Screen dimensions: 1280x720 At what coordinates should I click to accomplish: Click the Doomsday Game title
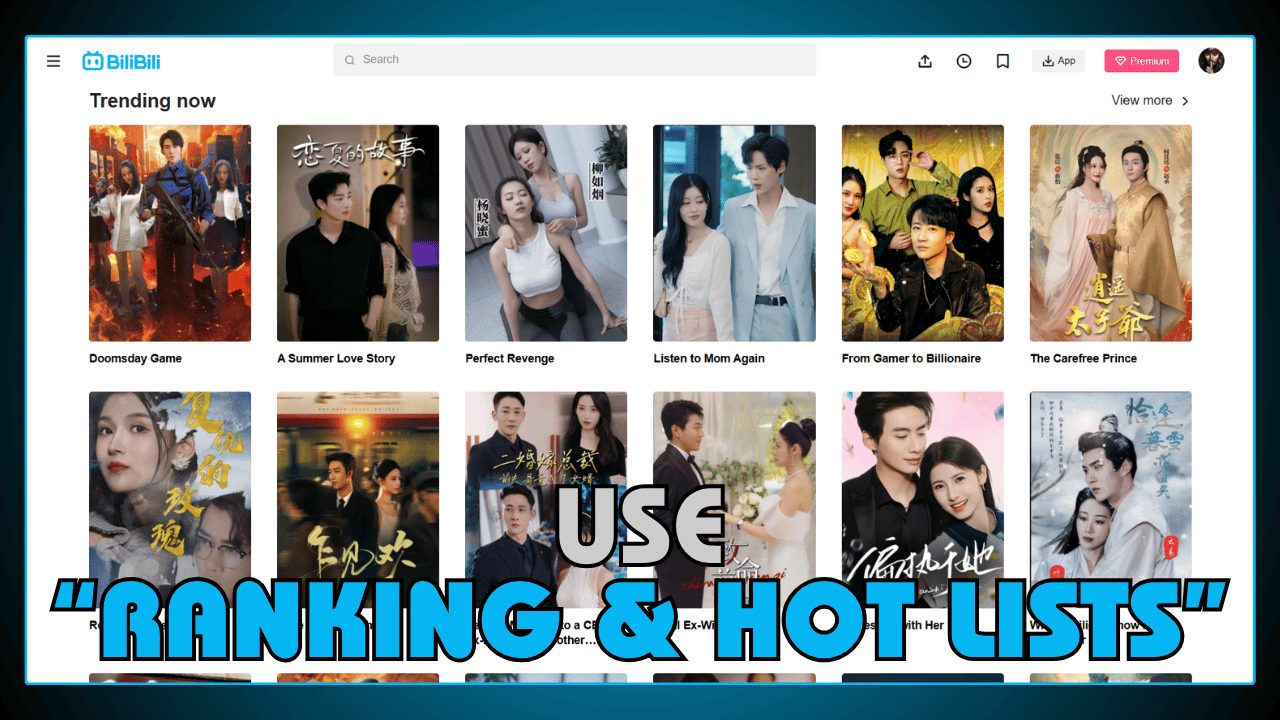[x=135, y=358]
